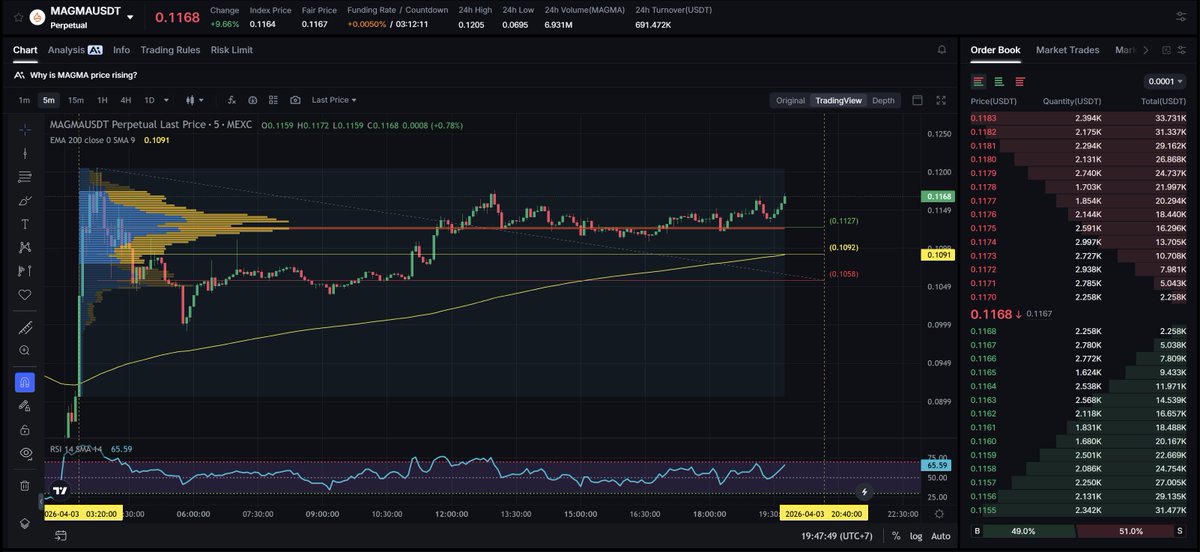
Task: Click the trash icon to remove drawings
Action: click(x=25, y=485)
